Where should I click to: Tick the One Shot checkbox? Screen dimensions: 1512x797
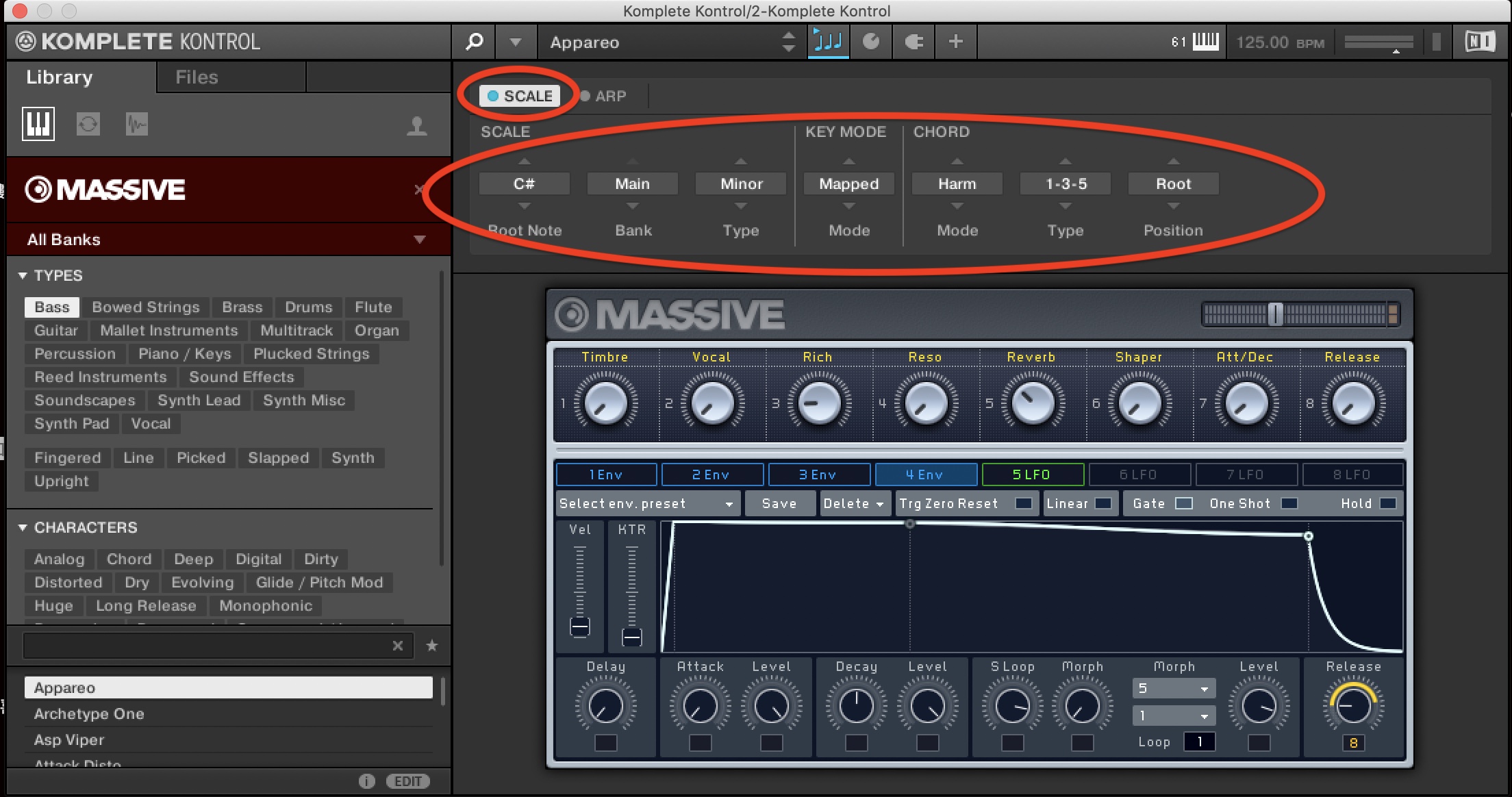tap(1289, 503)
